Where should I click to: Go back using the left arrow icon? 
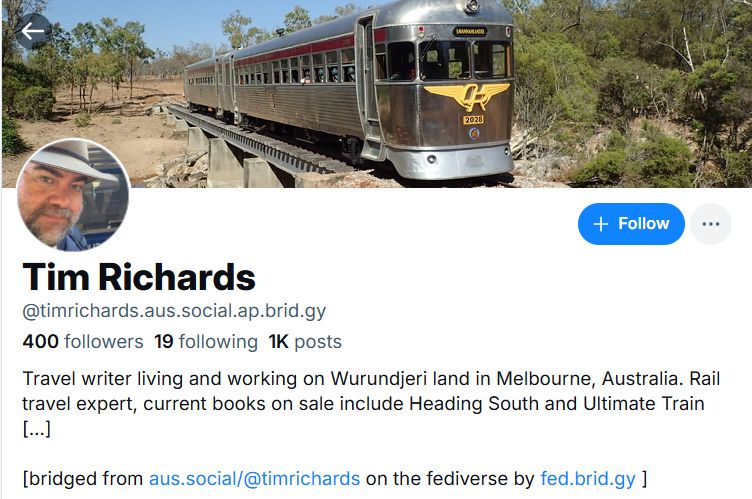(x=33, y=32)
